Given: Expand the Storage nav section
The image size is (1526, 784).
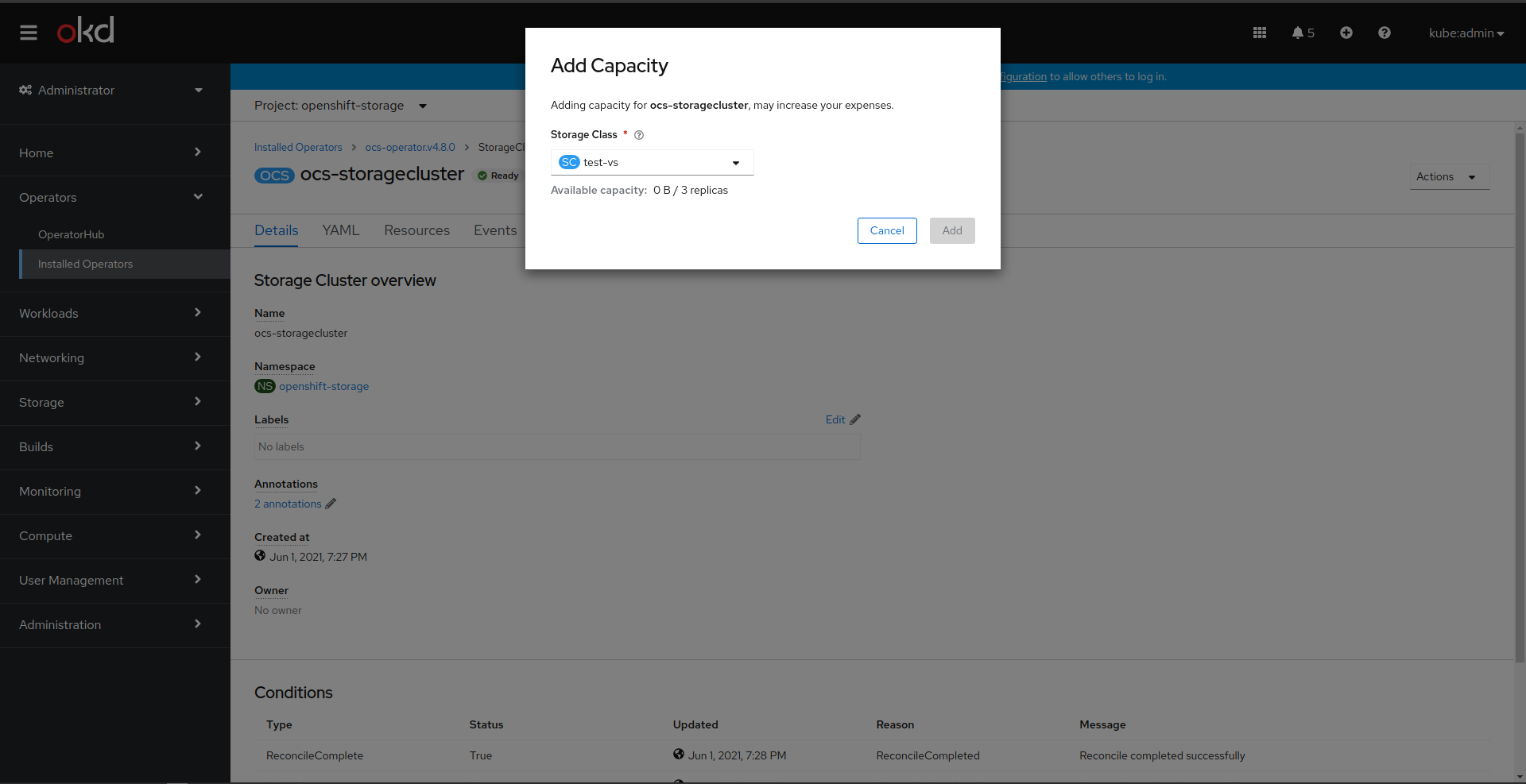Looking at the screenshot, I should 115,402.
